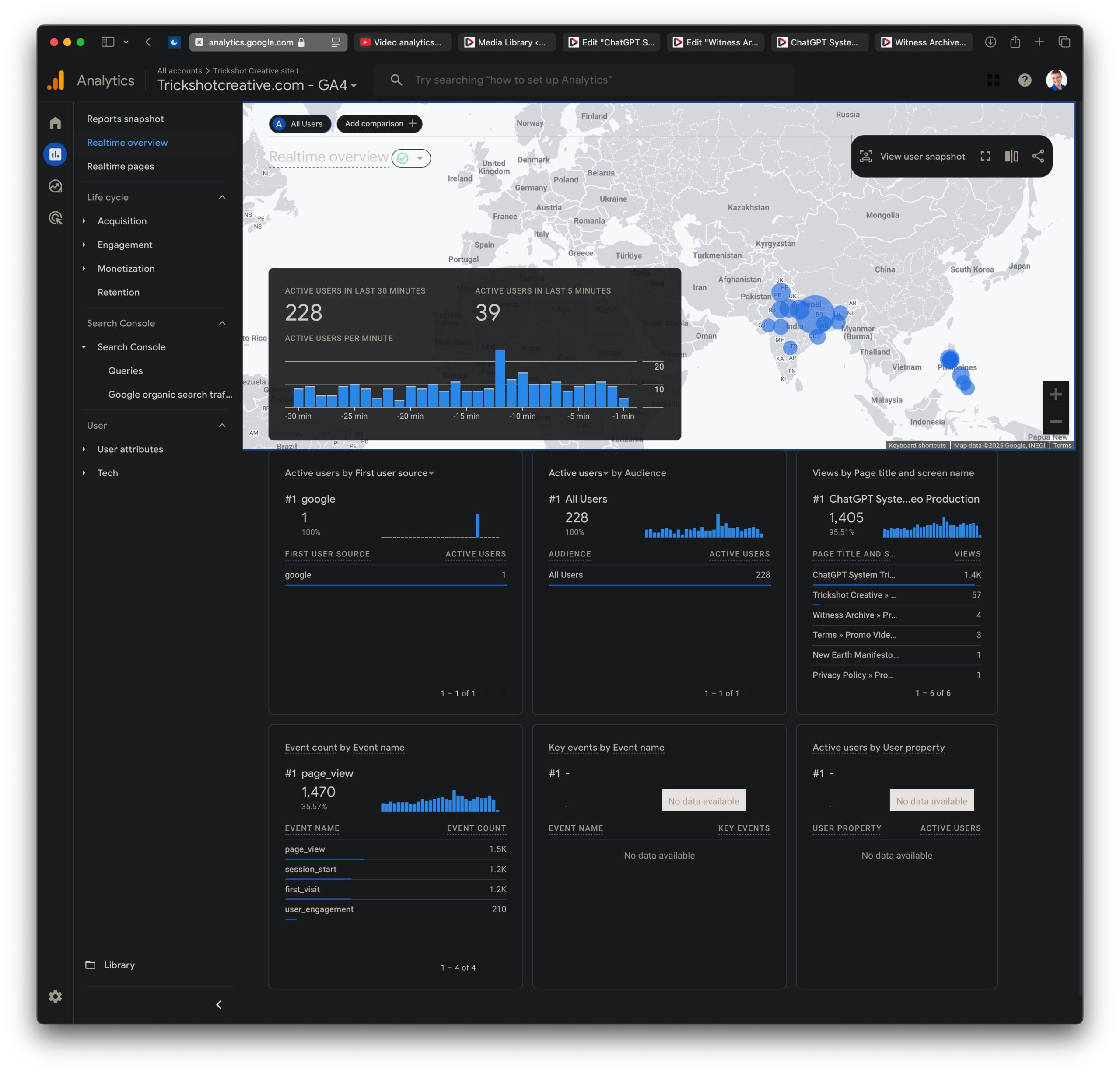Viewport: 1120px width, 1073px height.
Task: Click the Safari sidebar toggle icon
Action: [x=108, y=42]
